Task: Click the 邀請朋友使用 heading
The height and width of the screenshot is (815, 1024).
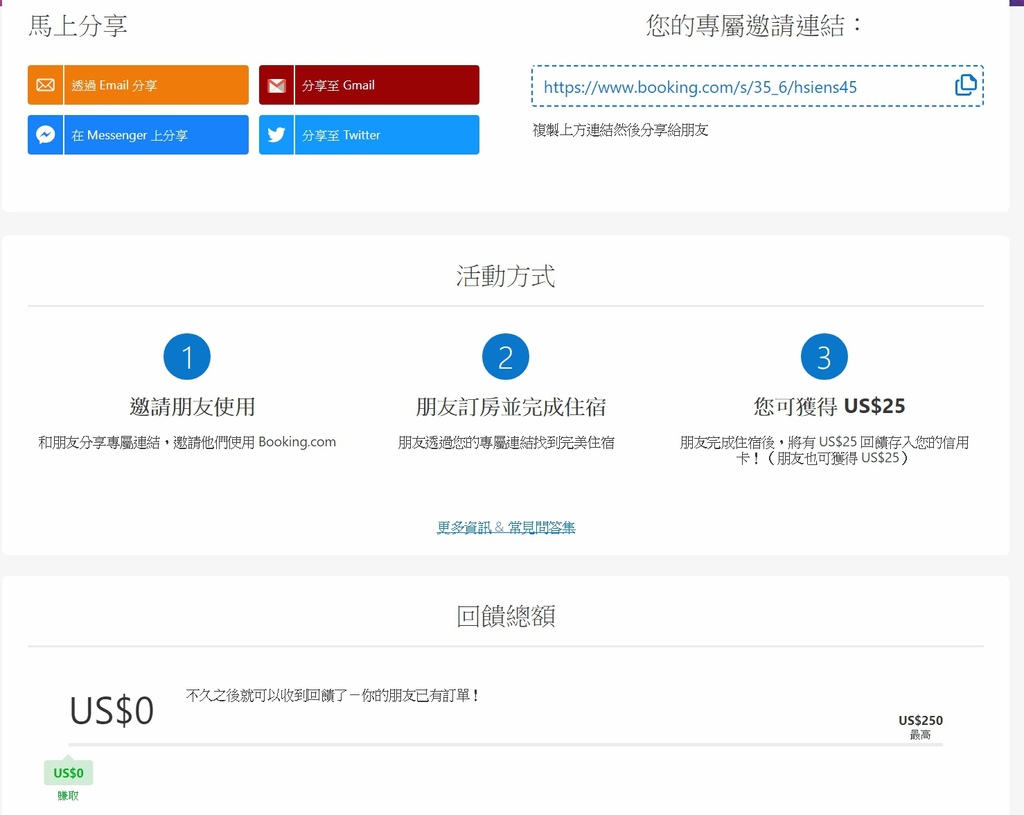Action: coord(193,407)
